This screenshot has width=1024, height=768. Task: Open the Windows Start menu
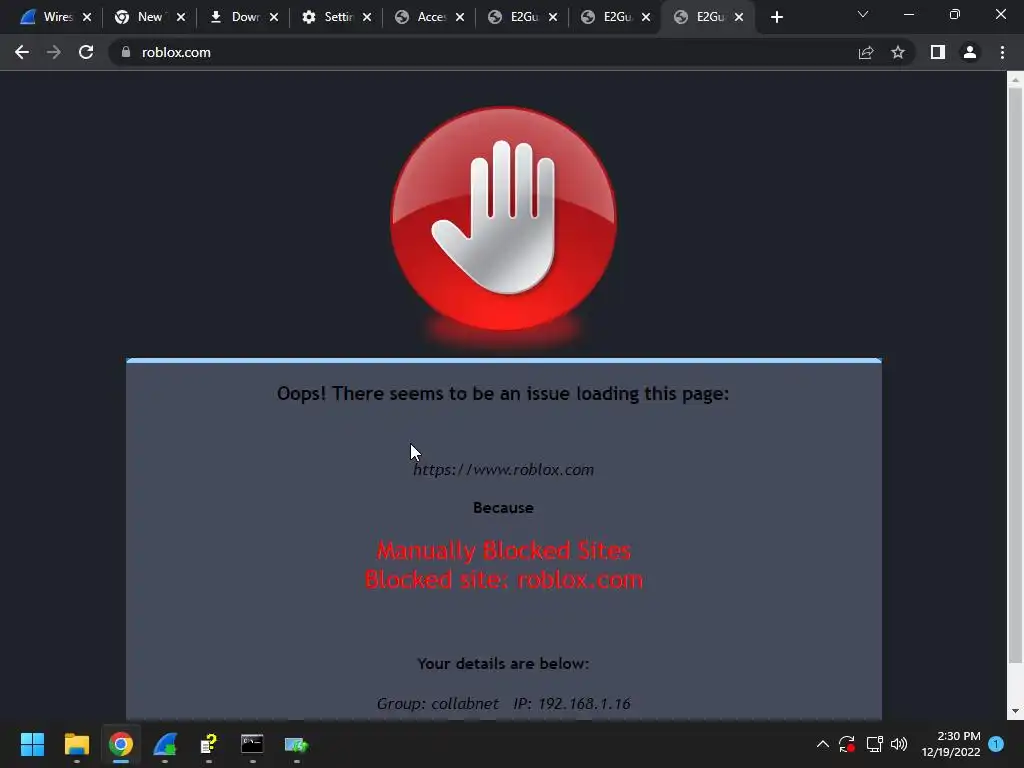pyautogui.click(x=32, y=744)
